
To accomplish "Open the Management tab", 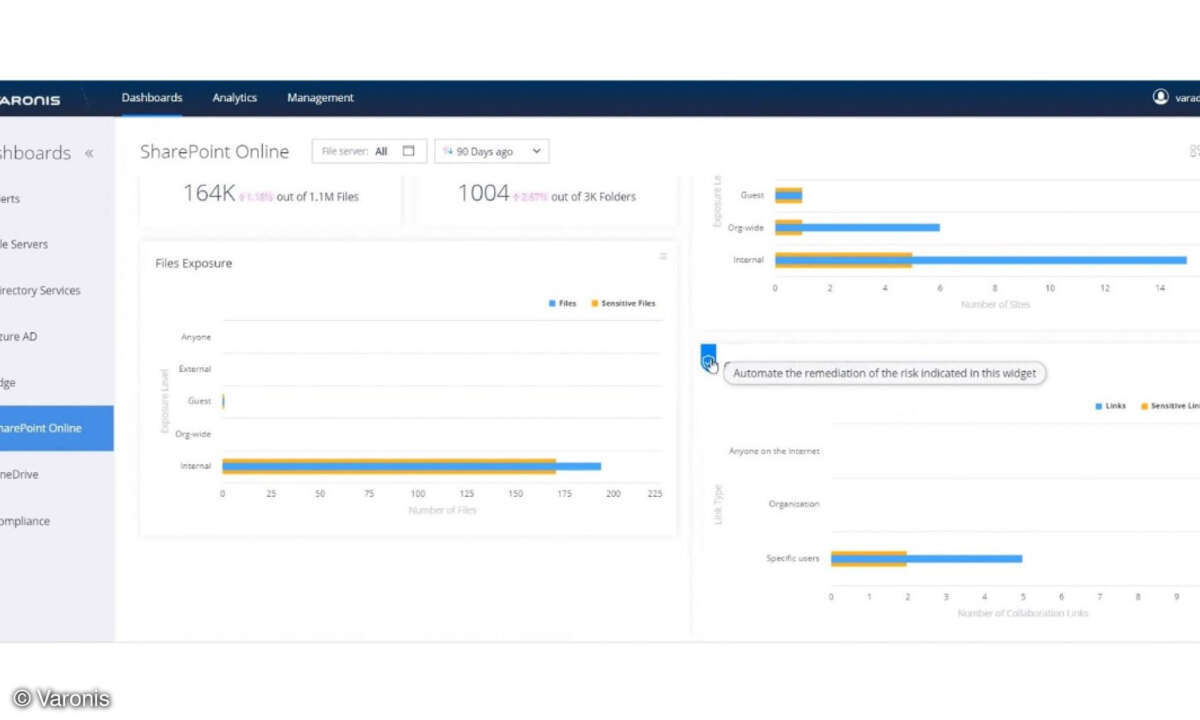I will [320, 98].
